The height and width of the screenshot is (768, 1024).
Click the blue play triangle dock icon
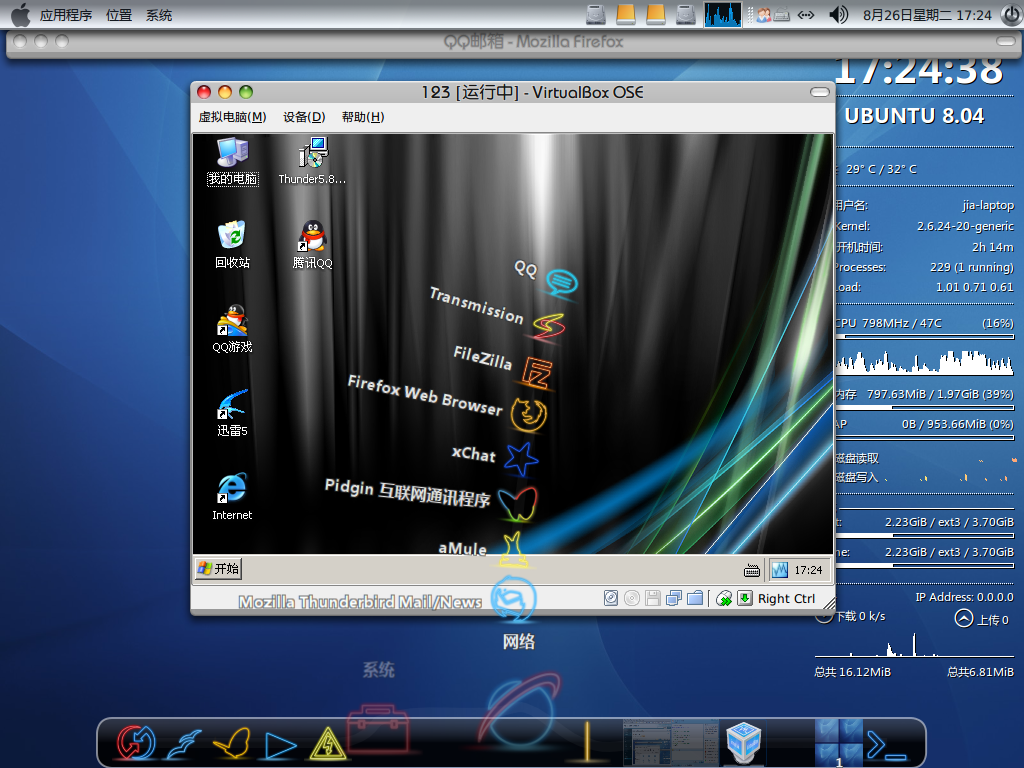pyautogui.click(x=280, y=746)
